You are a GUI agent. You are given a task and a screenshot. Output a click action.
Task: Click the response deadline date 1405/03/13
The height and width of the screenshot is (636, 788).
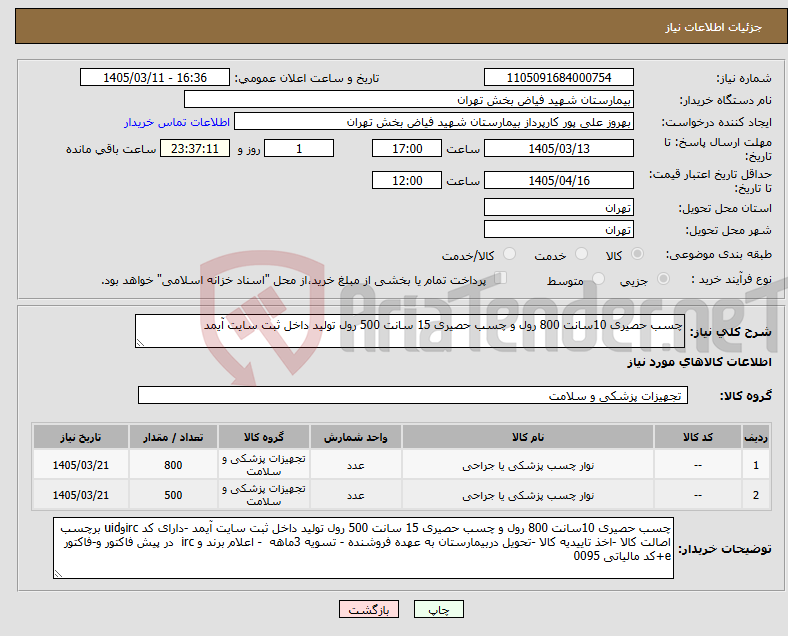(x=558, y=149)
